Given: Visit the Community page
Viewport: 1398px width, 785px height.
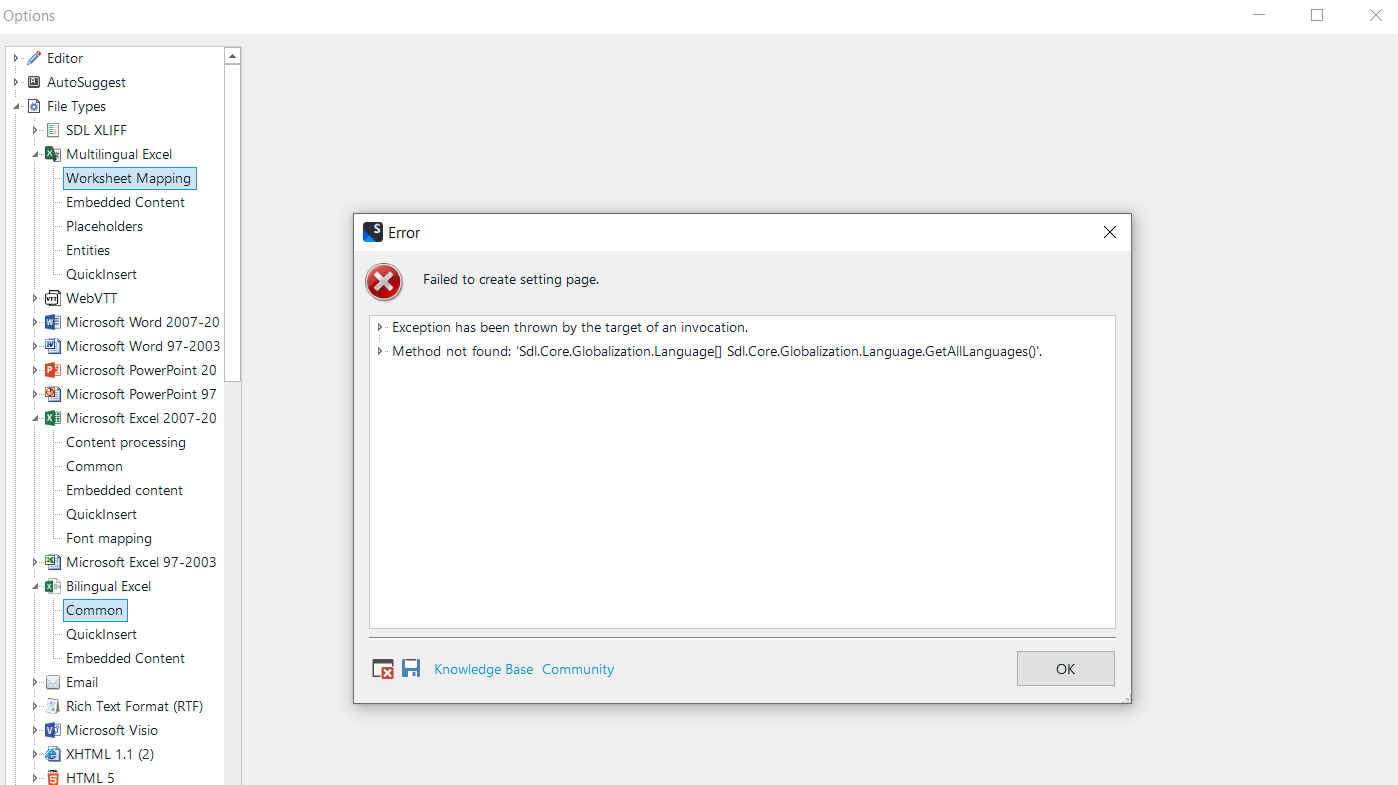Looking at the screenshot, I should [x=578, y=668].
